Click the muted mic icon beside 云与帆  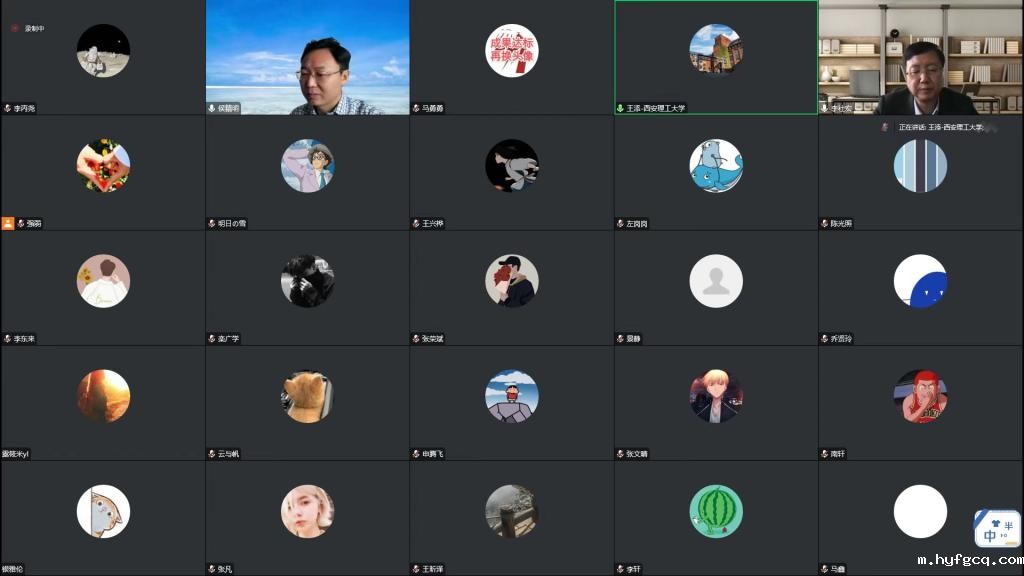(212, 454)
